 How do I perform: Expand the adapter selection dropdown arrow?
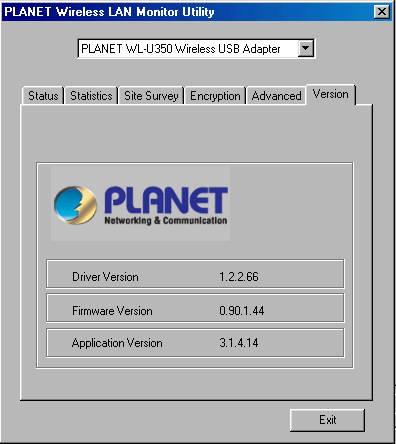[305, 49]
